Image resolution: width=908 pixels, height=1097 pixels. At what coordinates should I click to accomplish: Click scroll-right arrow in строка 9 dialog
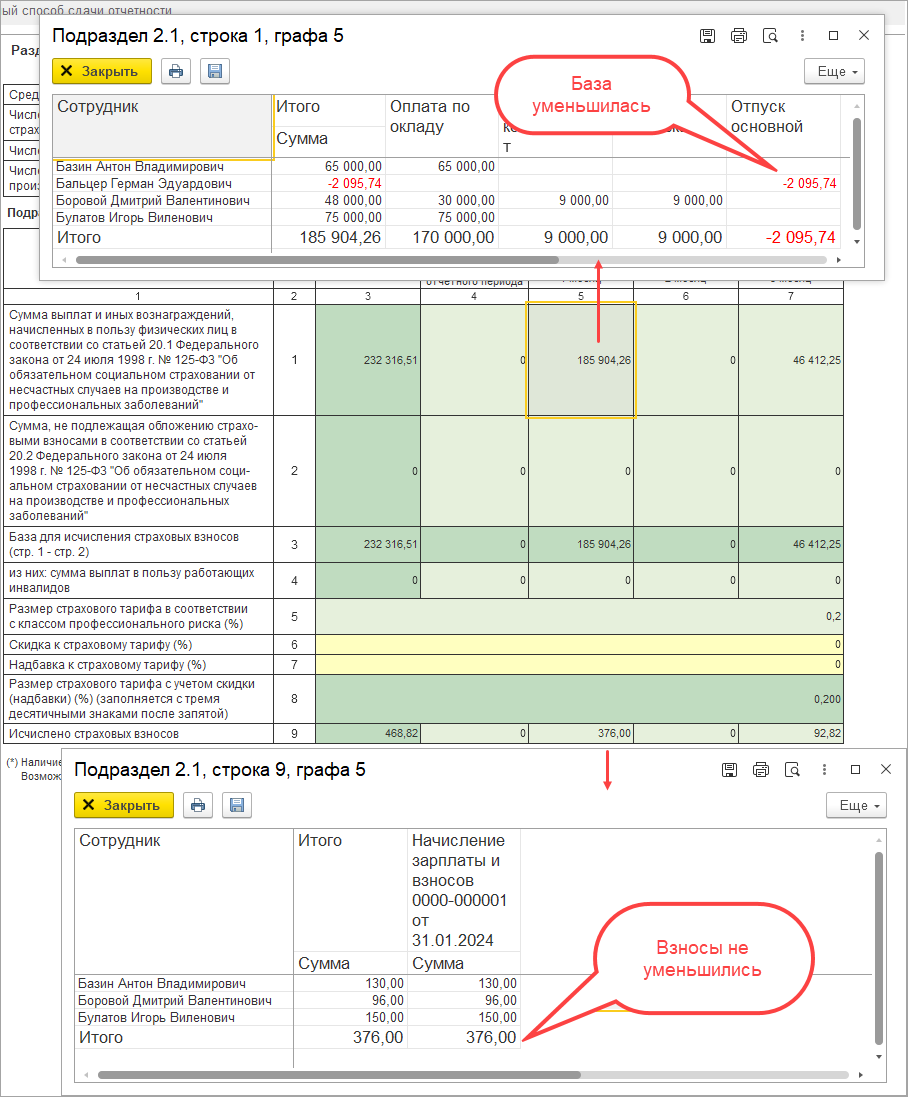click(860, 1075)
